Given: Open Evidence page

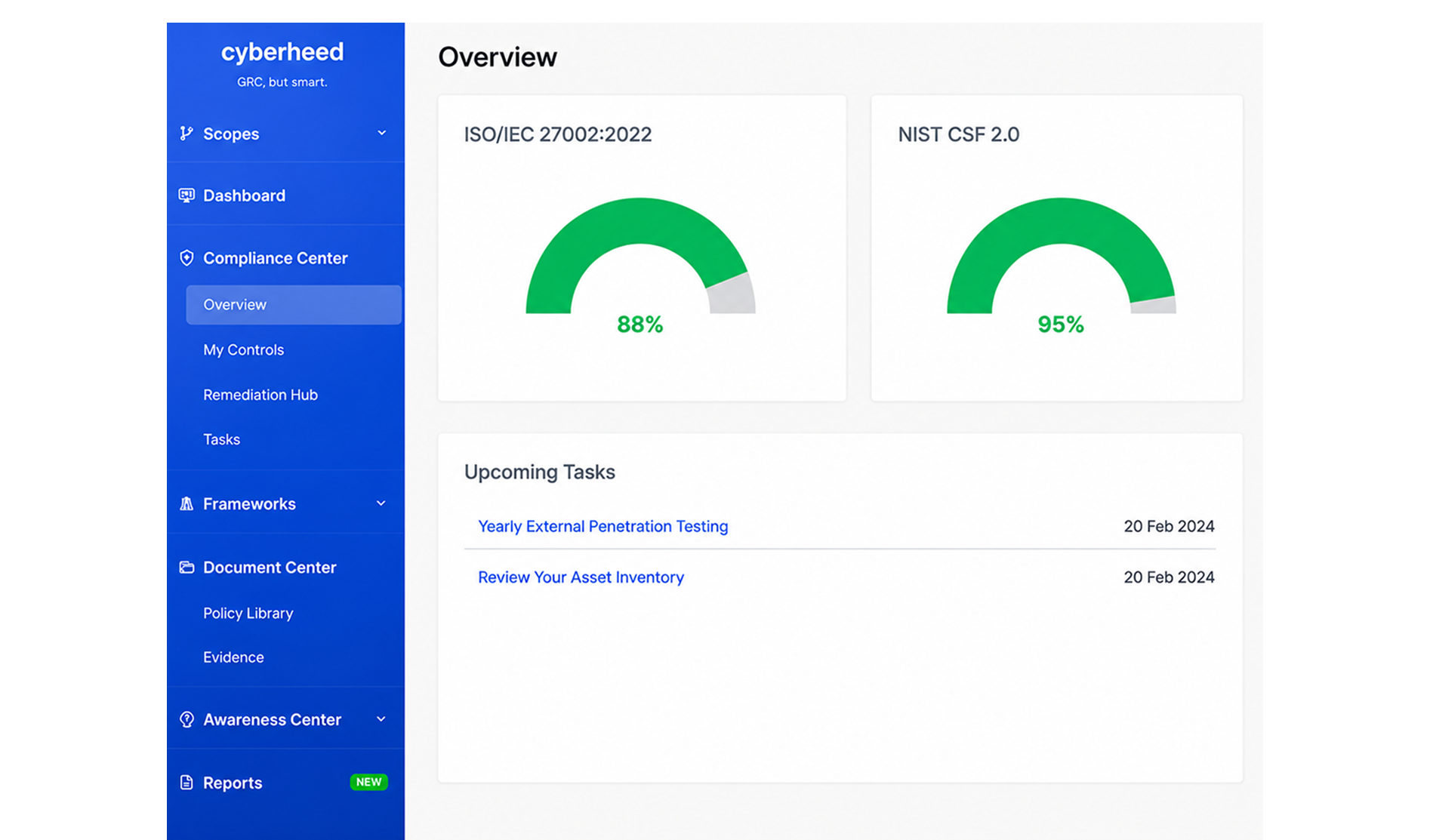Looking at the screenshot, I should [233, 657].
